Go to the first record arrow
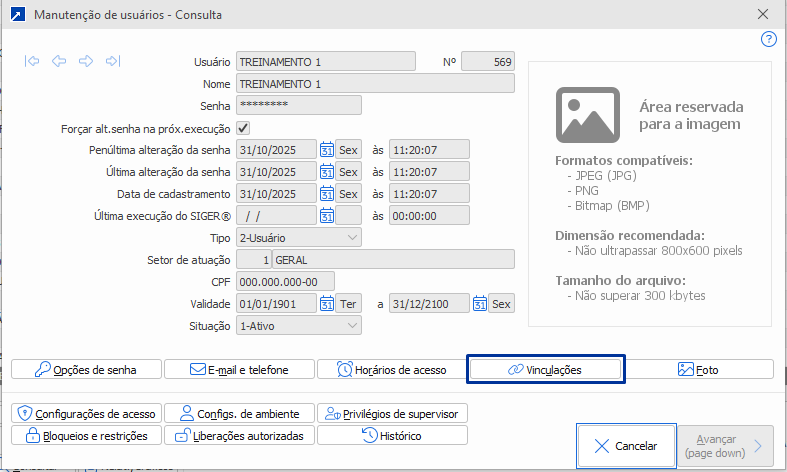The image size is (787, 472). point(33,61)
